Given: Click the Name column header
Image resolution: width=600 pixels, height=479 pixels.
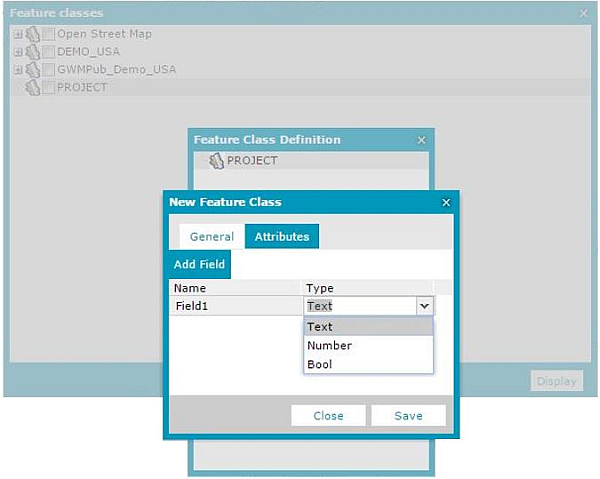Looking at the screenshot, I should (235, 288).
